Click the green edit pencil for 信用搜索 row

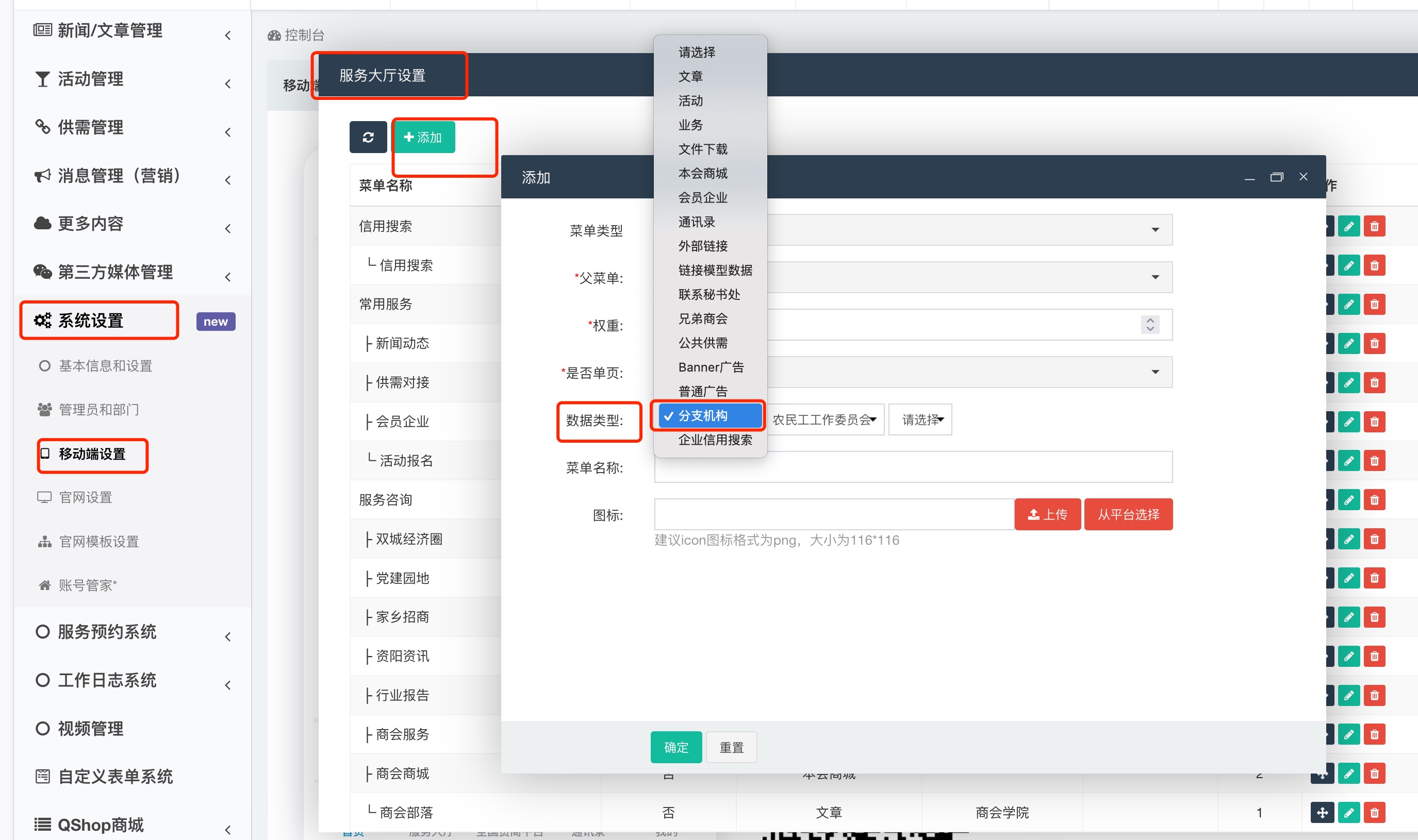1348,226
